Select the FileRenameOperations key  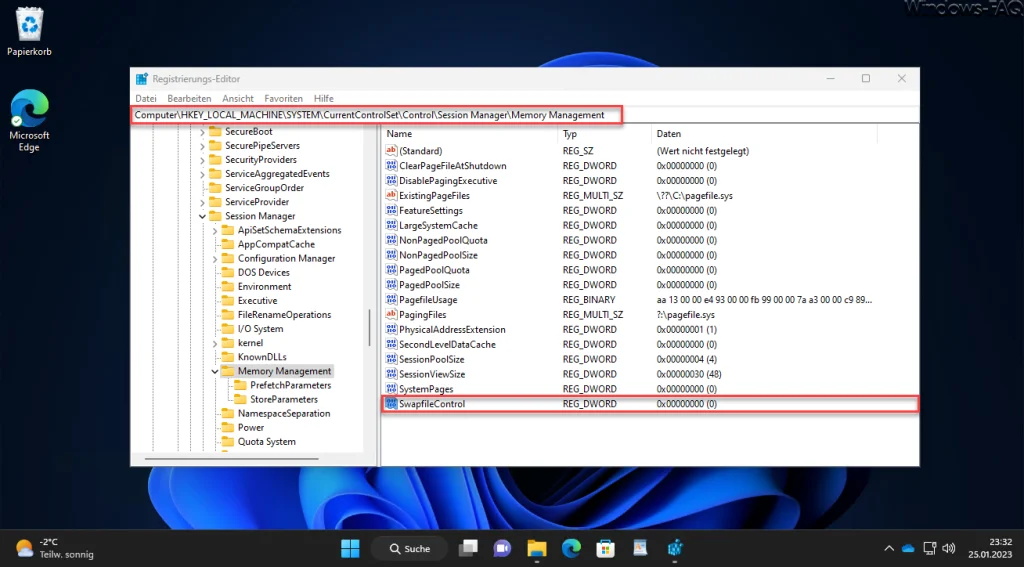click(284, 315)
